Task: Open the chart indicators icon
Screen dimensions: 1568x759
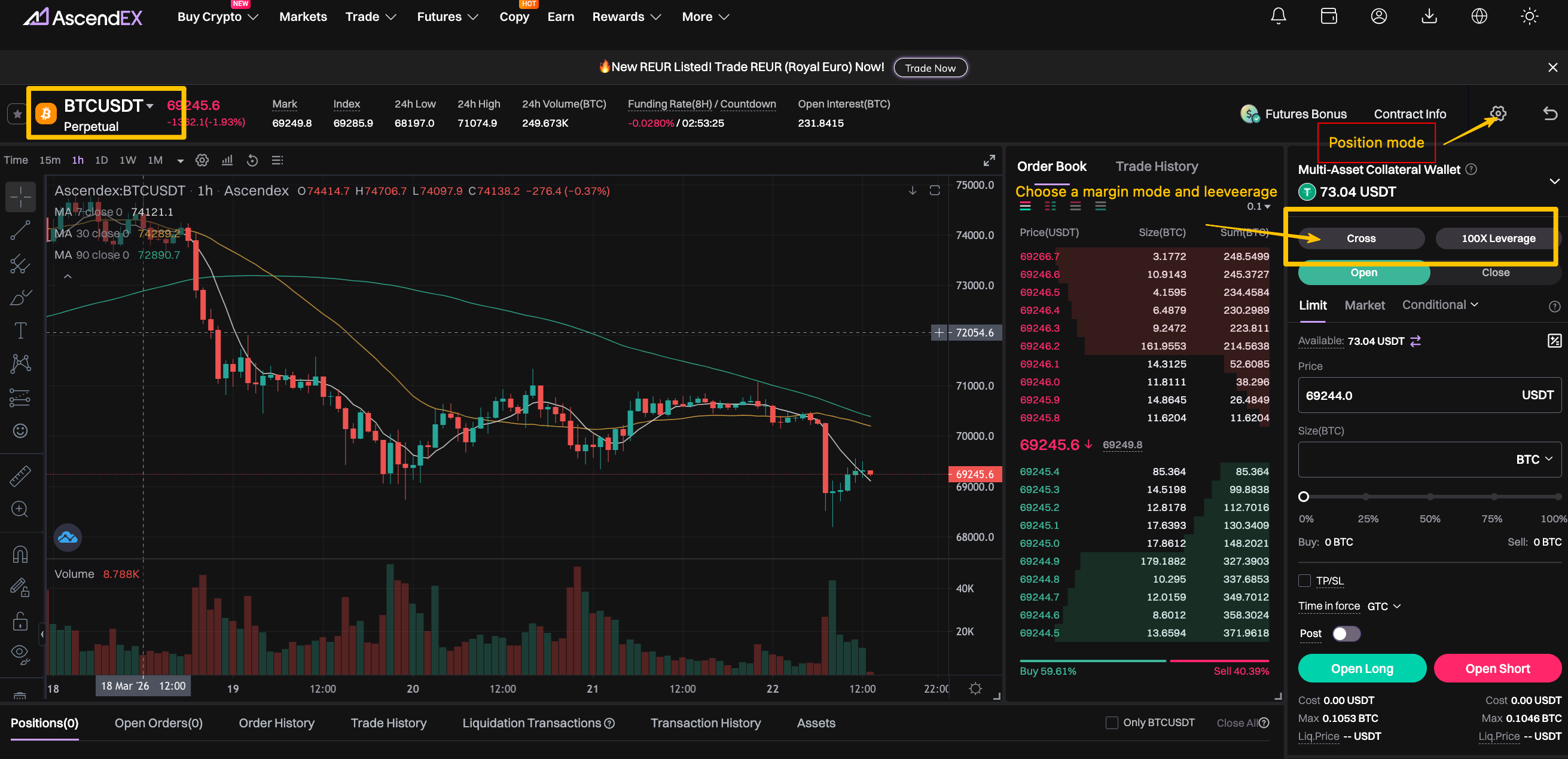Action: tap(227, 161)
